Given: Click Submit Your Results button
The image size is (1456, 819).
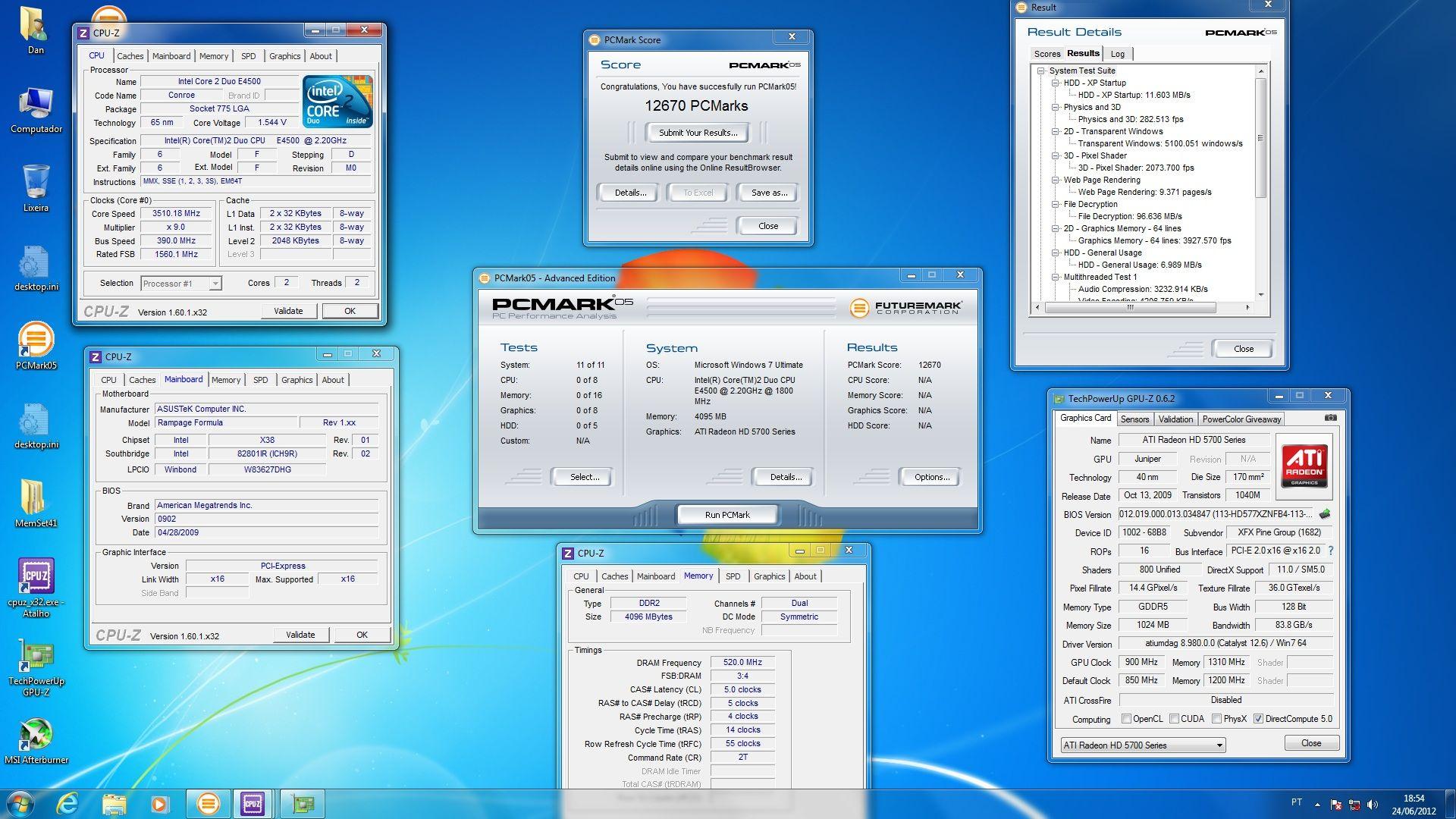Looking at the screenshot, I should click(x=698, y=133).
